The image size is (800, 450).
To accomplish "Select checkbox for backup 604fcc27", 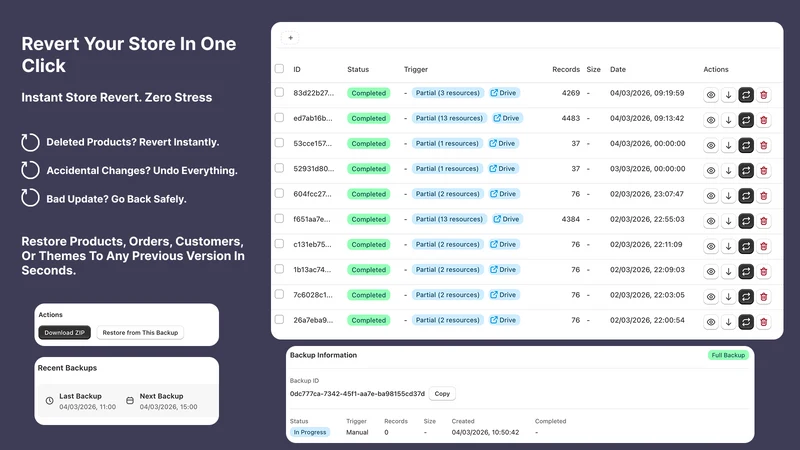I will (279, 193).
